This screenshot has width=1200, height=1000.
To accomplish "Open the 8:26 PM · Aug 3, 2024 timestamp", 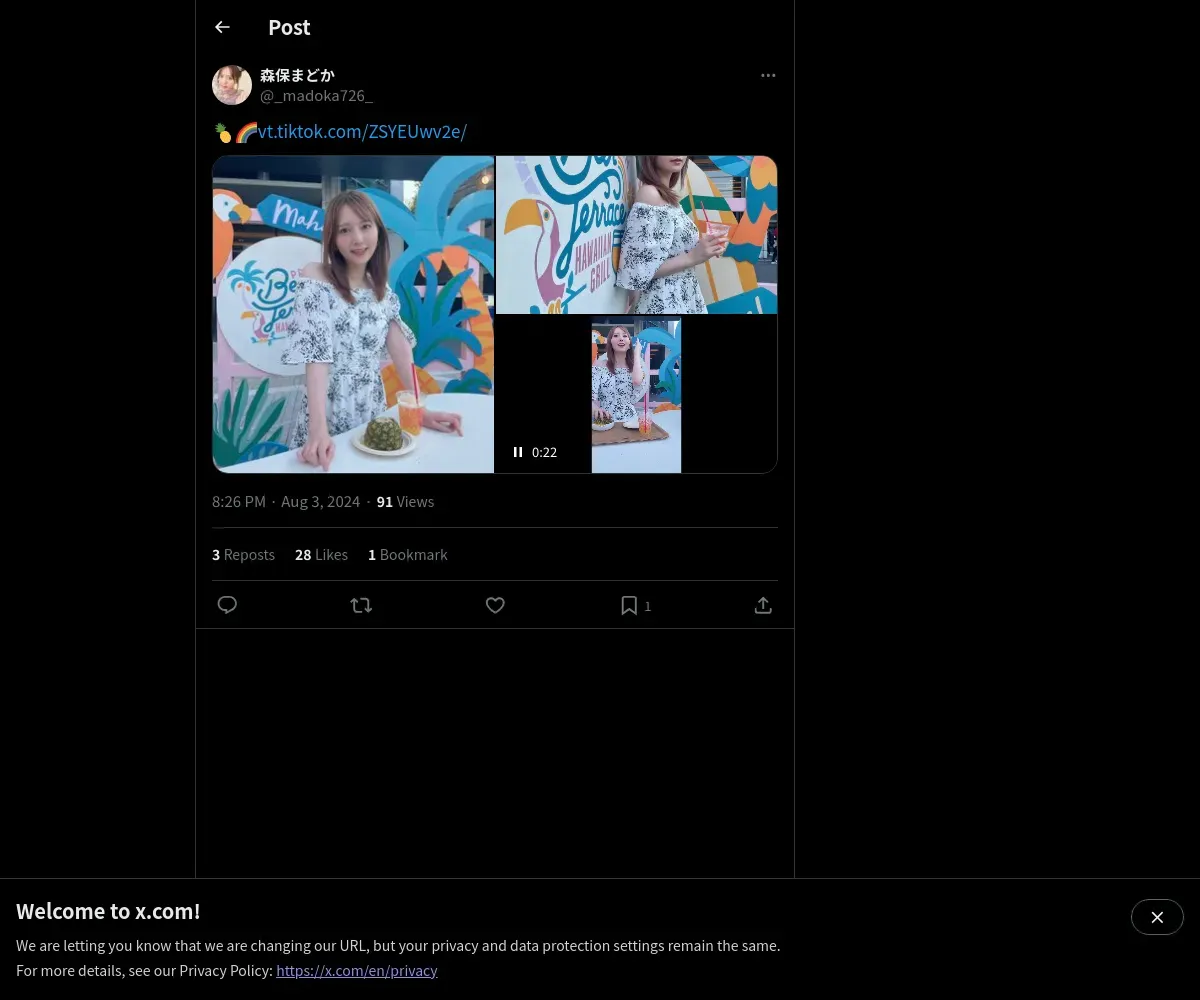I will 286,501.
